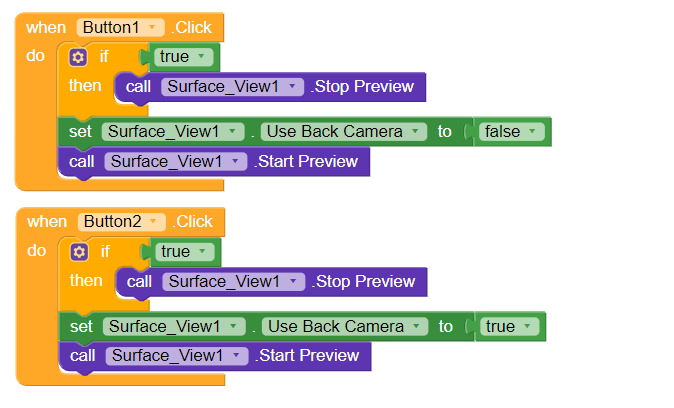Open the Use Back Camera property dropdown under Button1
This screenshot has height=408, width=674.
click(345, 132)
